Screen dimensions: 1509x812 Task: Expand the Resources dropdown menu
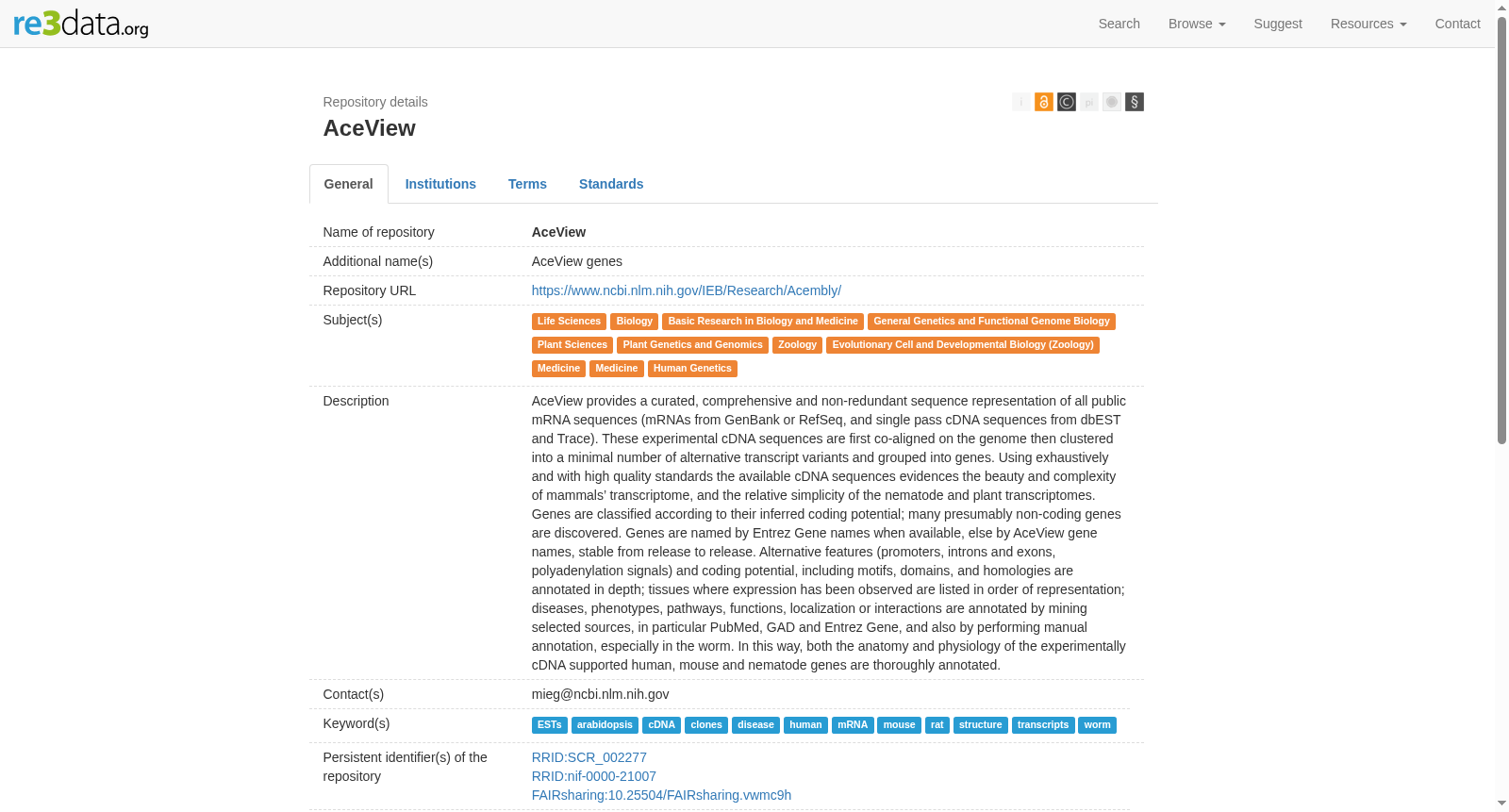coord(1368,24)
